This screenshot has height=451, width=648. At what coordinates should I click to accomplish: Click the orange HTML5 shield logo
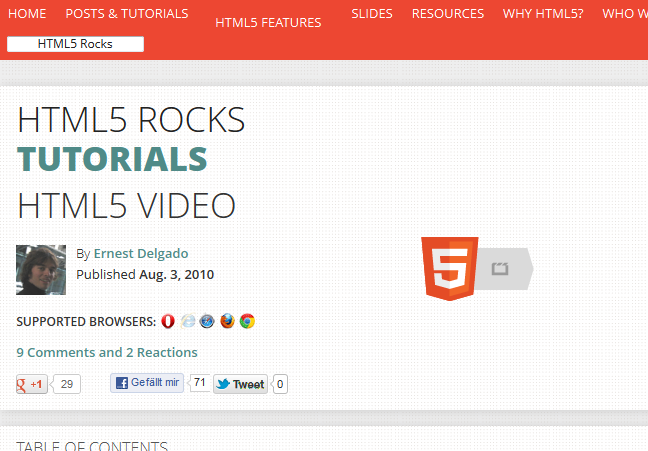point(450,269)
